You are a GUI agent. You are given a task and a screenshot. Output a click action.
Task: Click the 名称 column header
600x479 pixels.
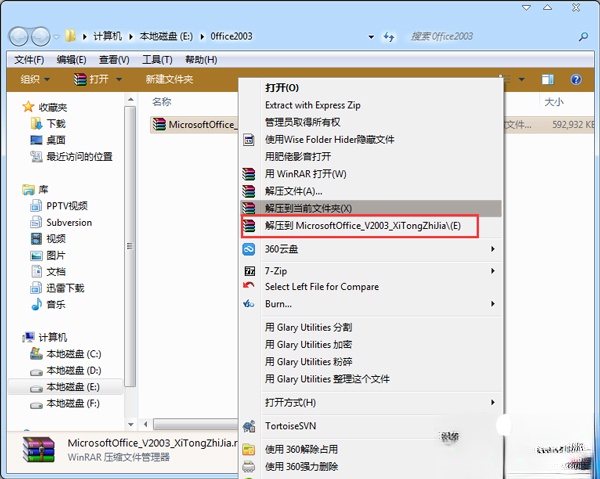pyautogui.click(x=162, y=102)
